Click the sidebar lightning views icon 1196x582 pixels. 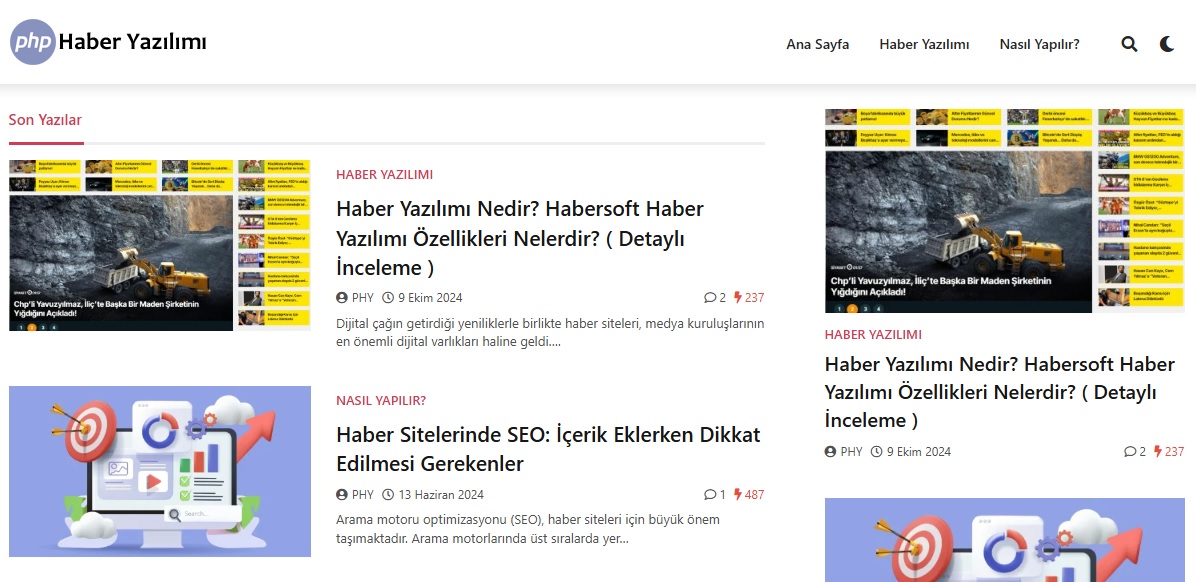(x=1157, y=452)
